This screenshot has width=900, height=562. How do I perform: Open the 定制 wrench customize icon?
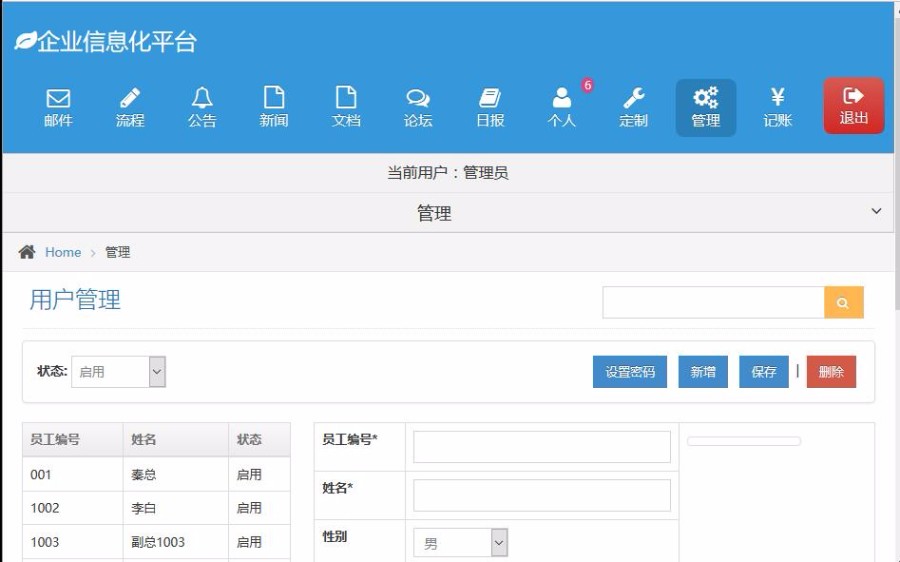(x=634, y=107)
